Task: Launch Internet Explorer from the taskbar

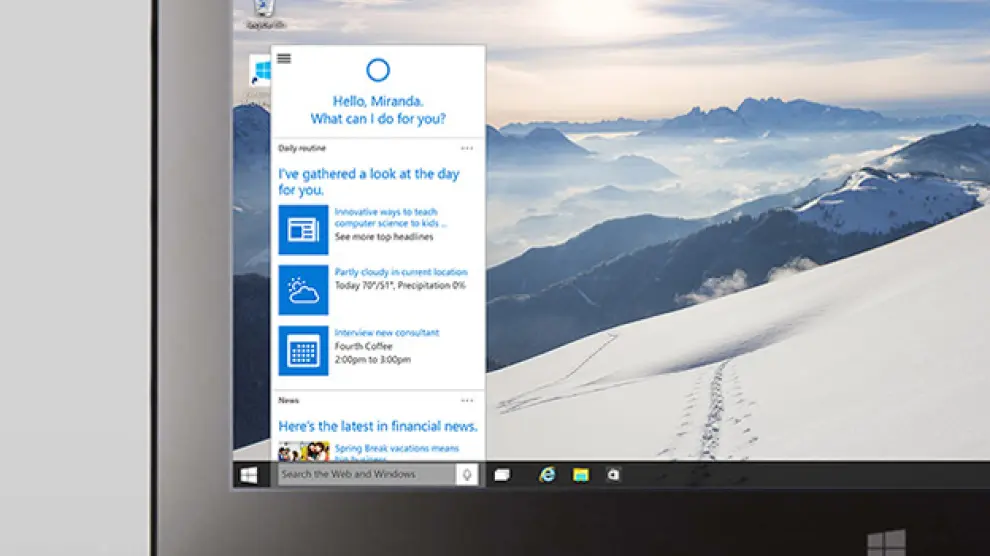Action: [547, 475]
